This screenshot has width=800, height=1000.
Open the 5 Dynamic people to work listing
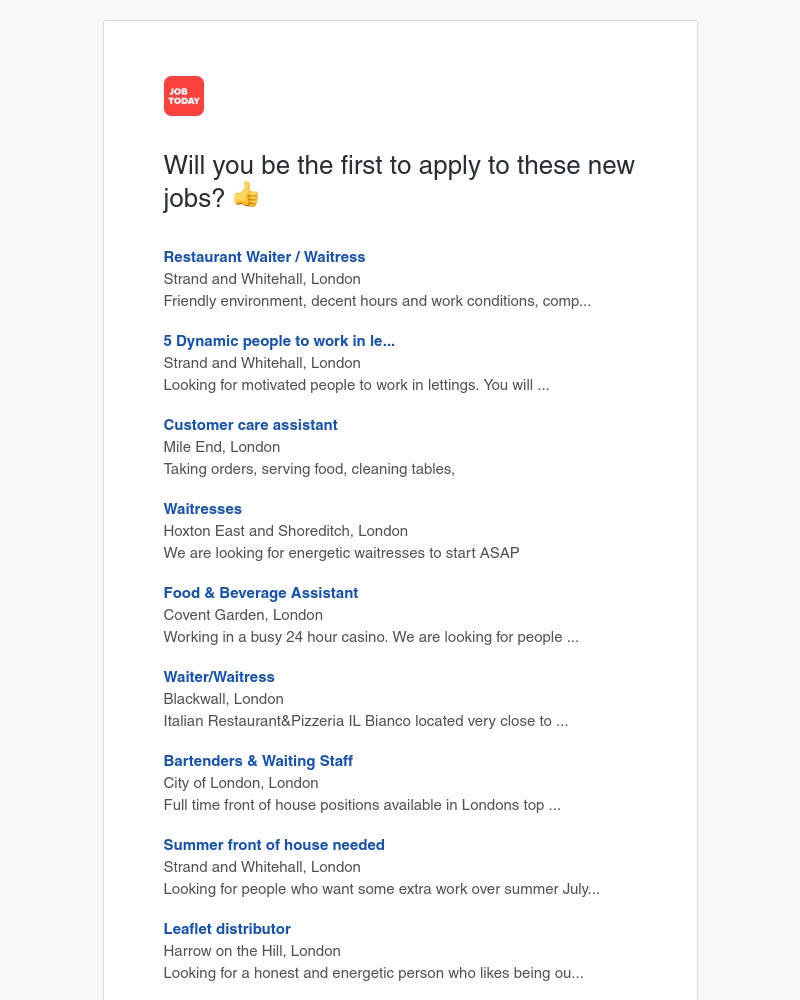click(279, 341)
